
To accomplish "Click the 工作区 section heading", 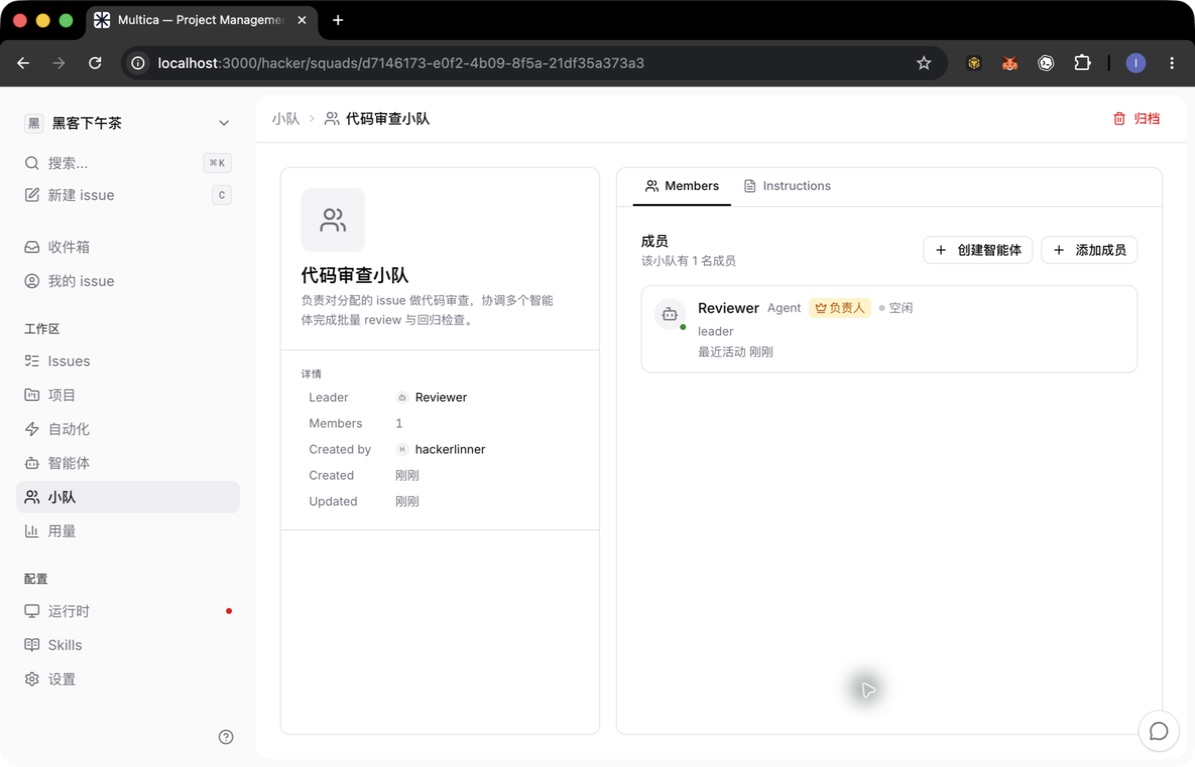I will click(x=42, y=329).
